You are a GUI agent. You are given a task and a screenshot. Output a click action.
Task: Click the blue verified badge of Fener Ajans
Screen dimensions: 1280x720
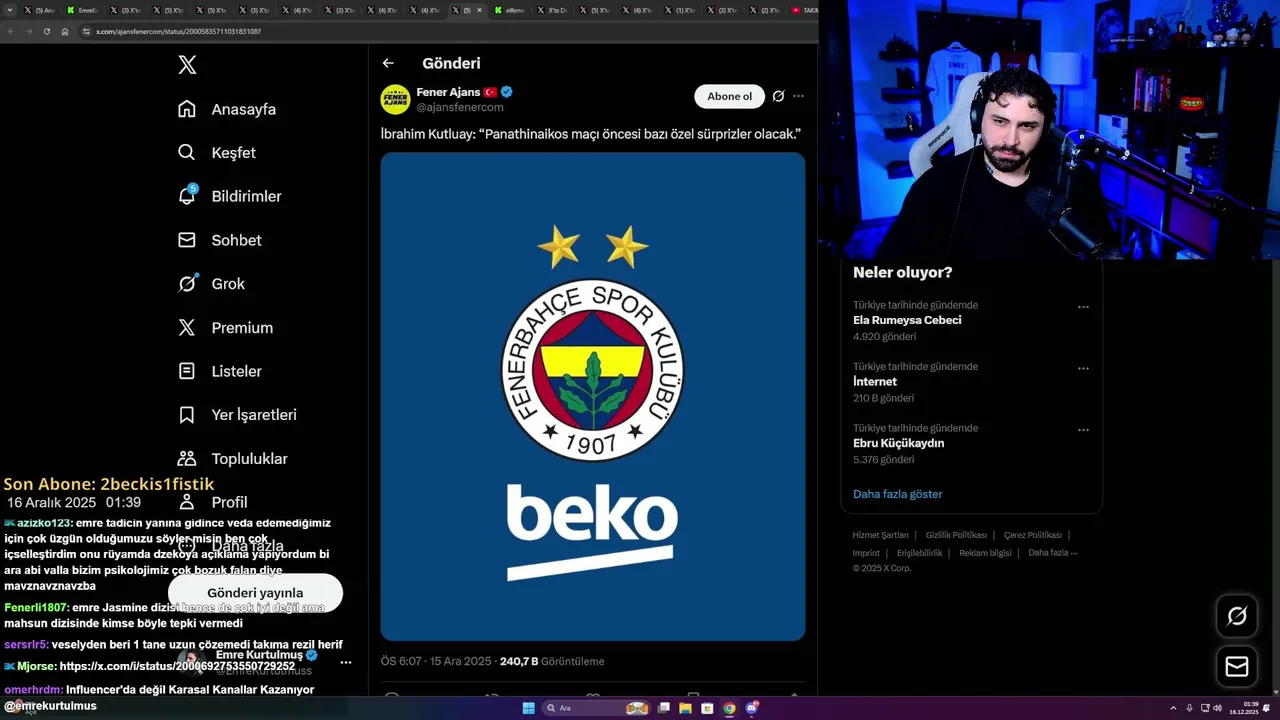(507, 92)
